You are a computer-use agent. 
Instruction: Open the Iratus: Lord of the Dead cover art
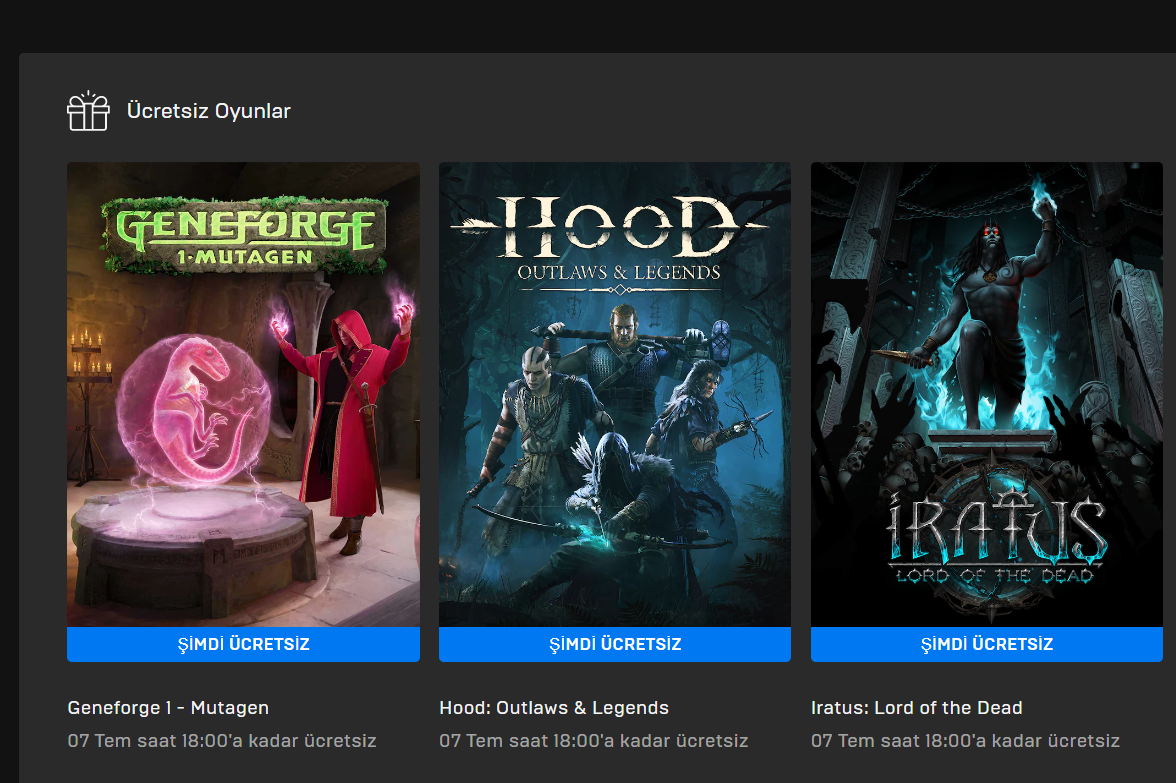(986, 394)
